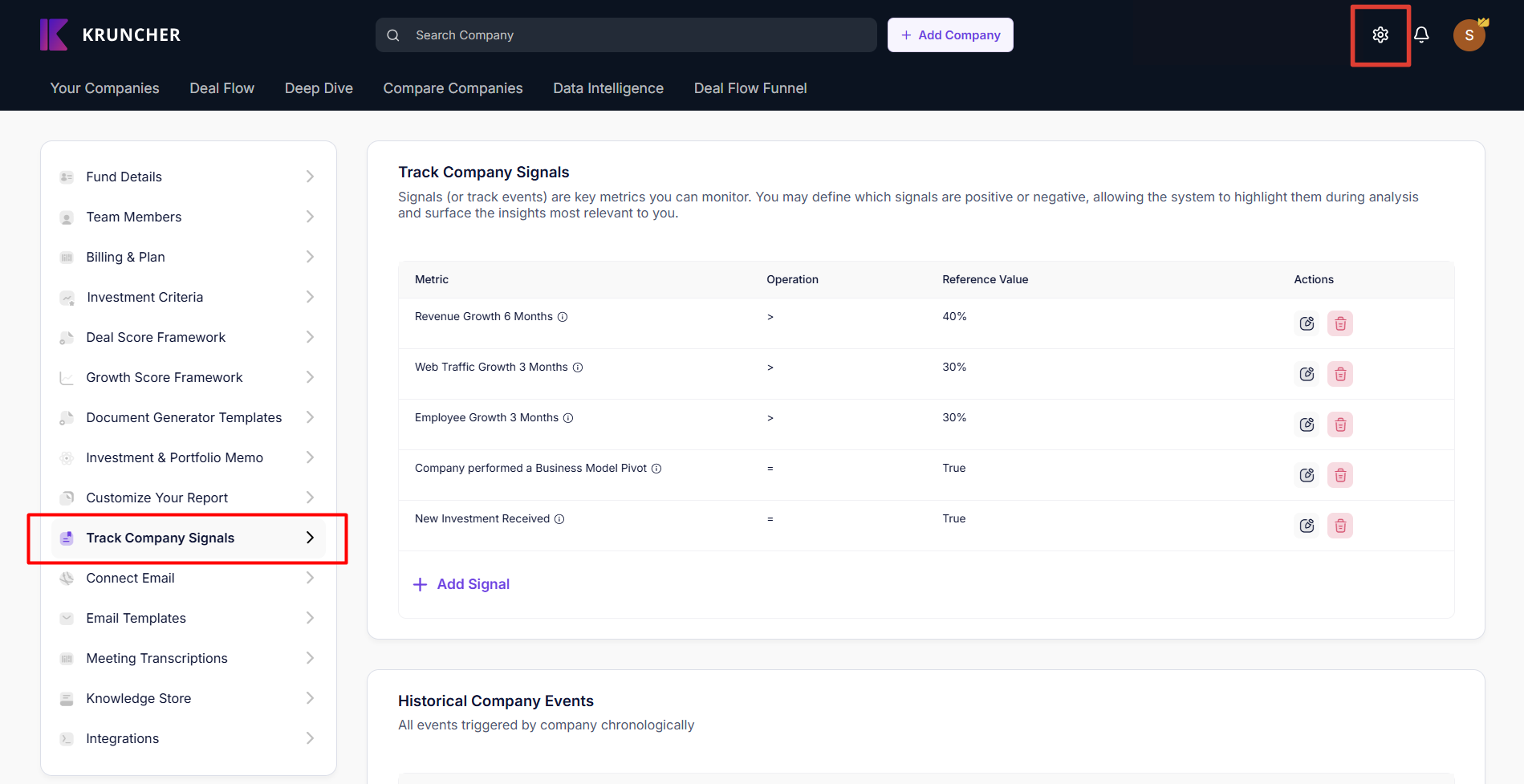The image size is (1524, 784).
Task: Show info tooltip for Revenue Growth metric
Action: [563, 317]
